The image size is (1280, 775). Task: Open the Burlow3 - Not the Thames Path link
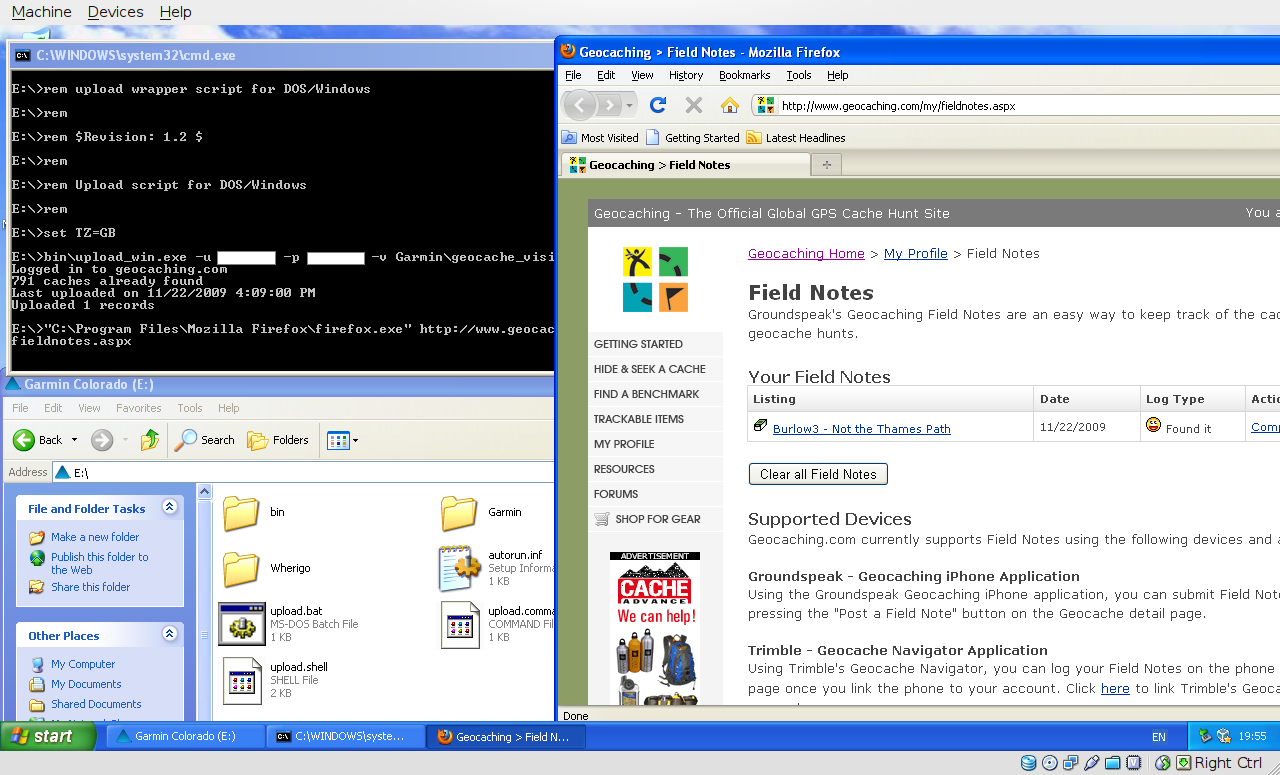[861, 429]
